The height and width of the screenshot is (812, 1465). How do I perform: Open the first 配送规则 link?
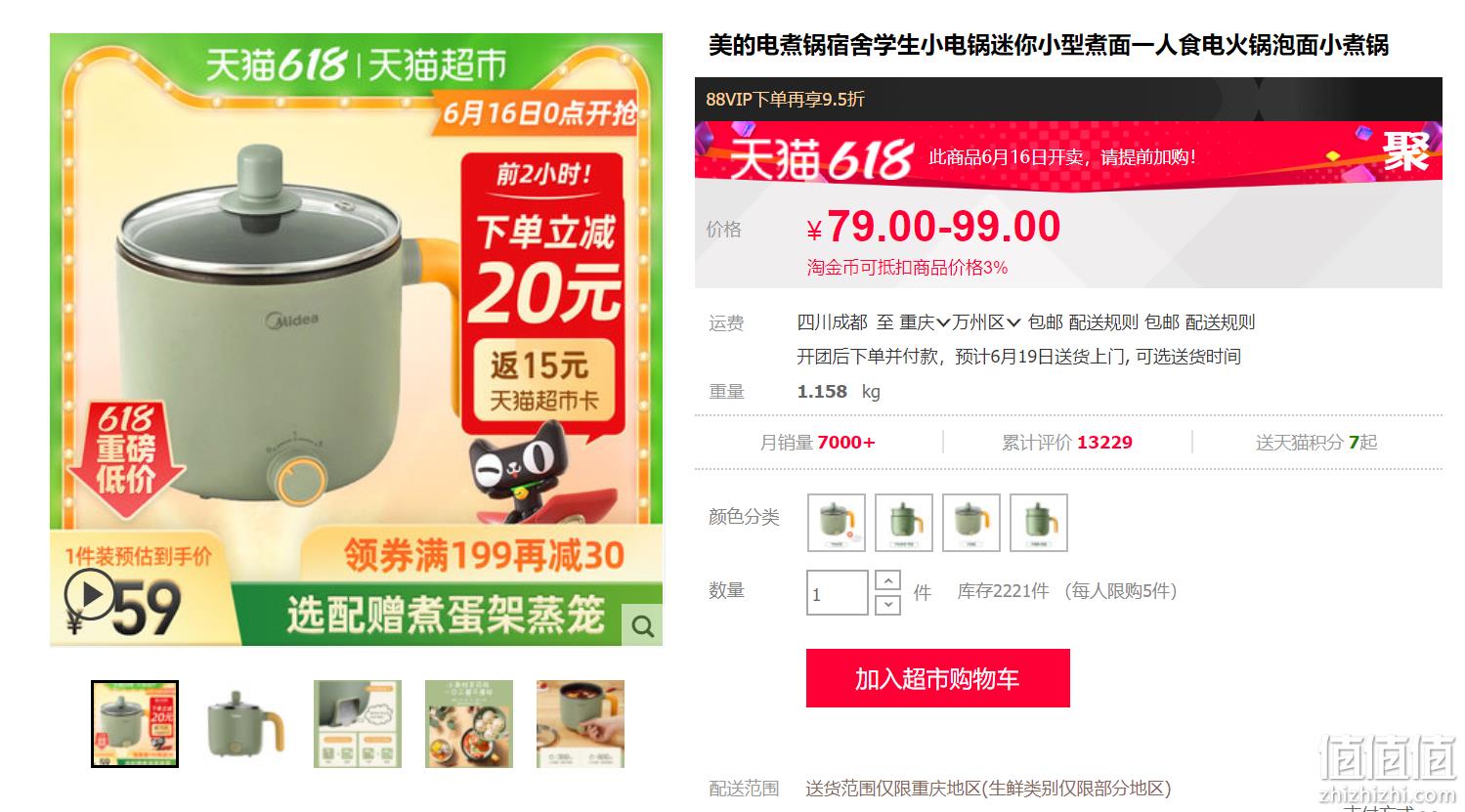click(1103, 322)
